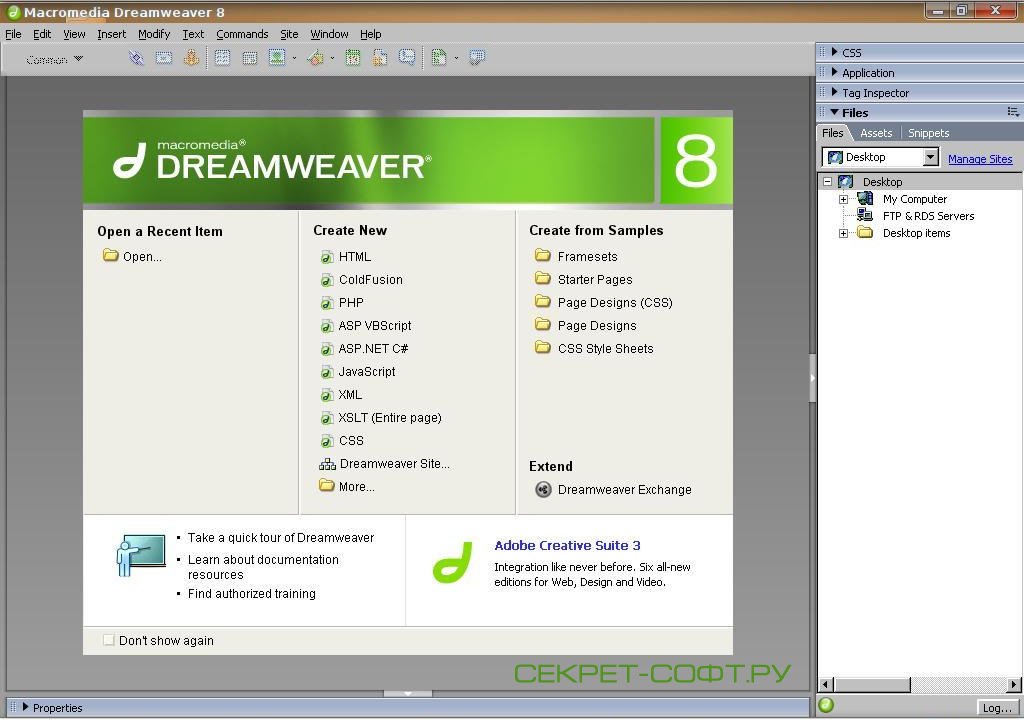Expand the CSS panel group
Image resolution: width=1024 pixels, height=720 pixels.
835,52
